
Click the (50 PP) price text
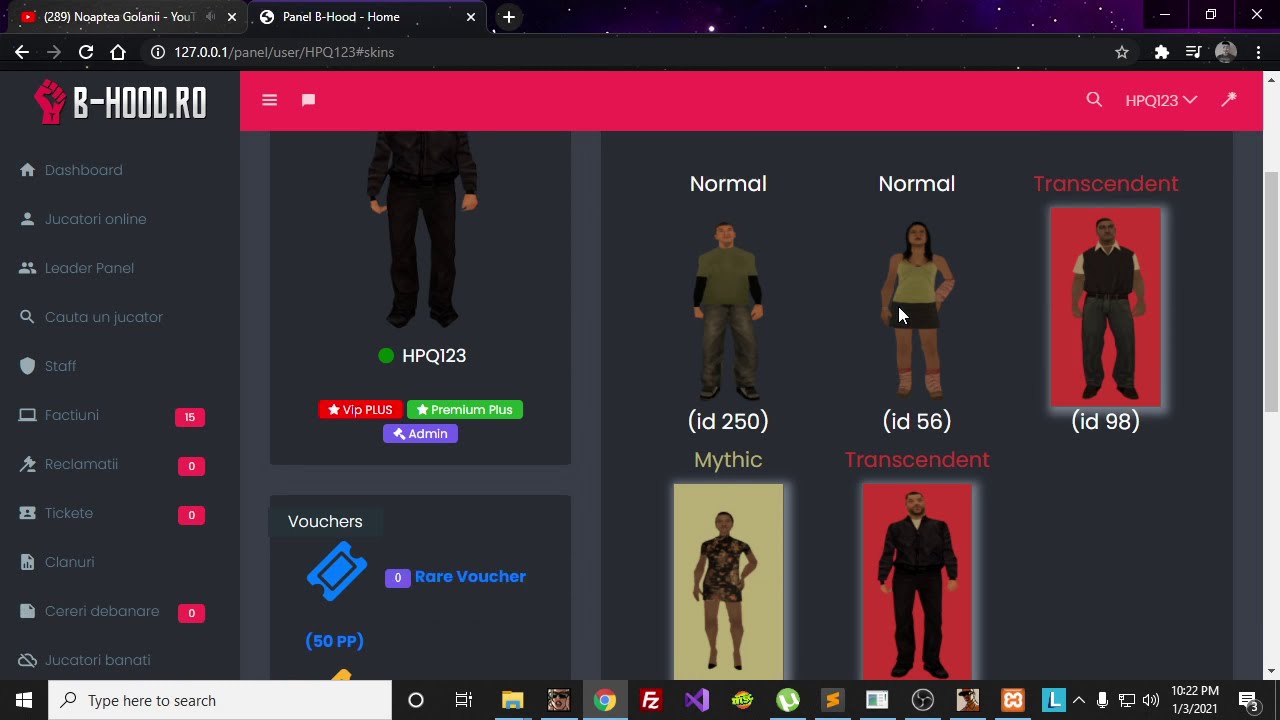[334, 641]
